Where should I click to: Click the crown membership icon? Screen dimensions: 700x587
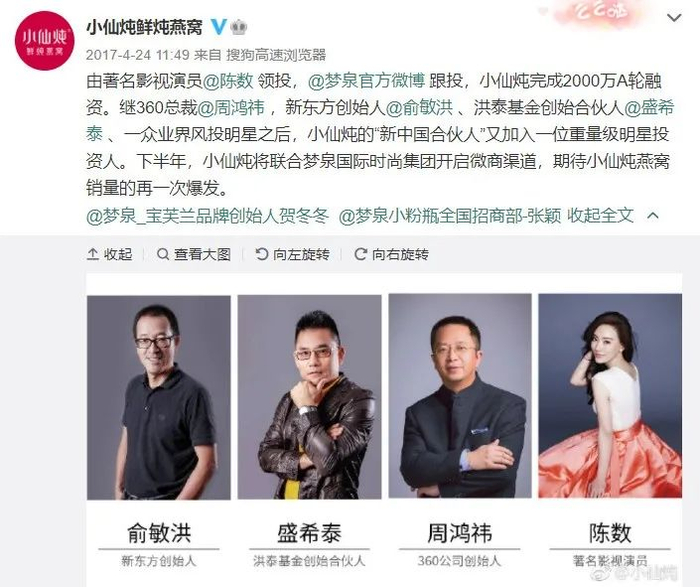click(x=239, y=27)
